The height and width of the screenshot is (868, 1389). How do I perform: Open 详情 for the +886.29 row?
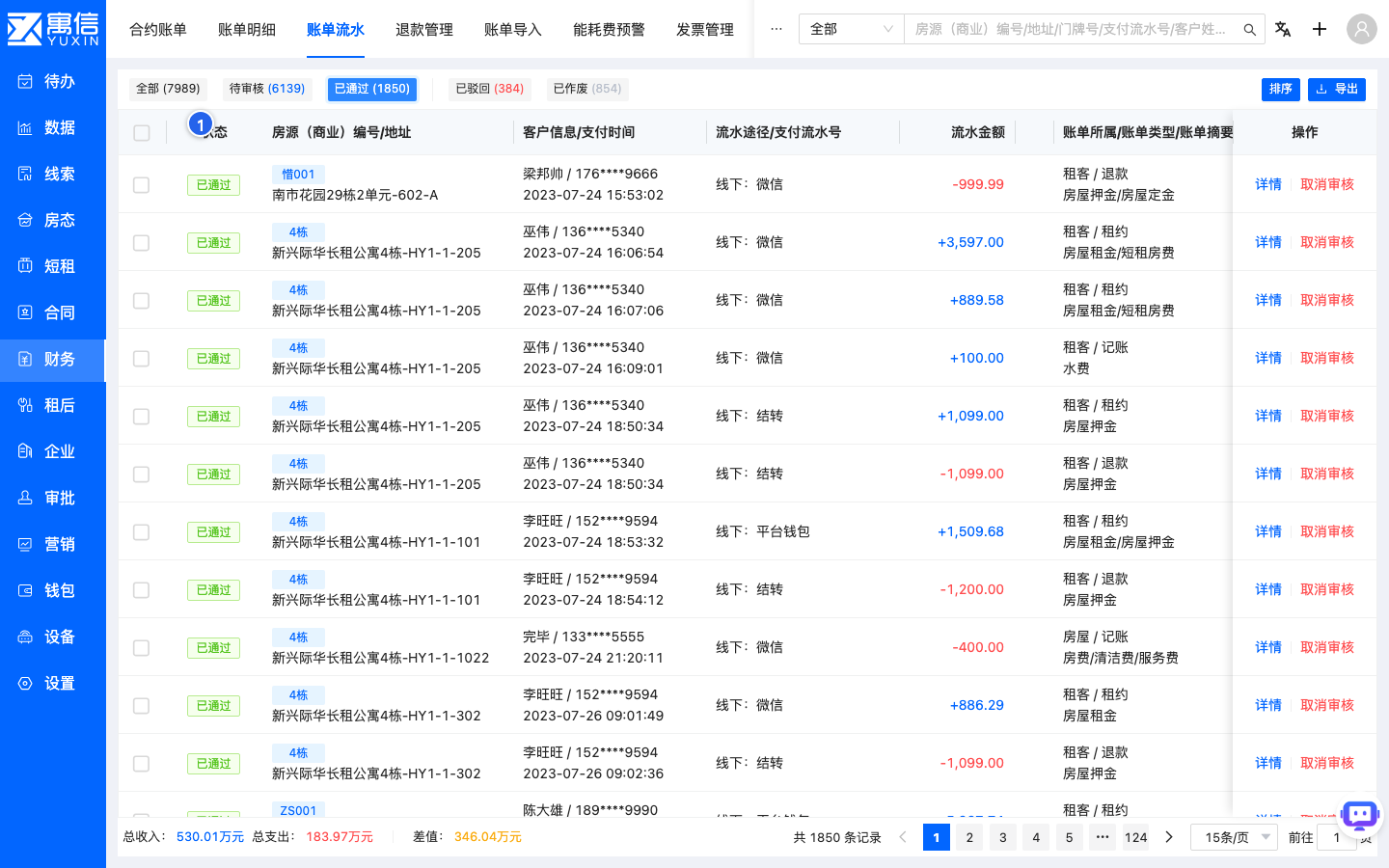coord(1268,705)
